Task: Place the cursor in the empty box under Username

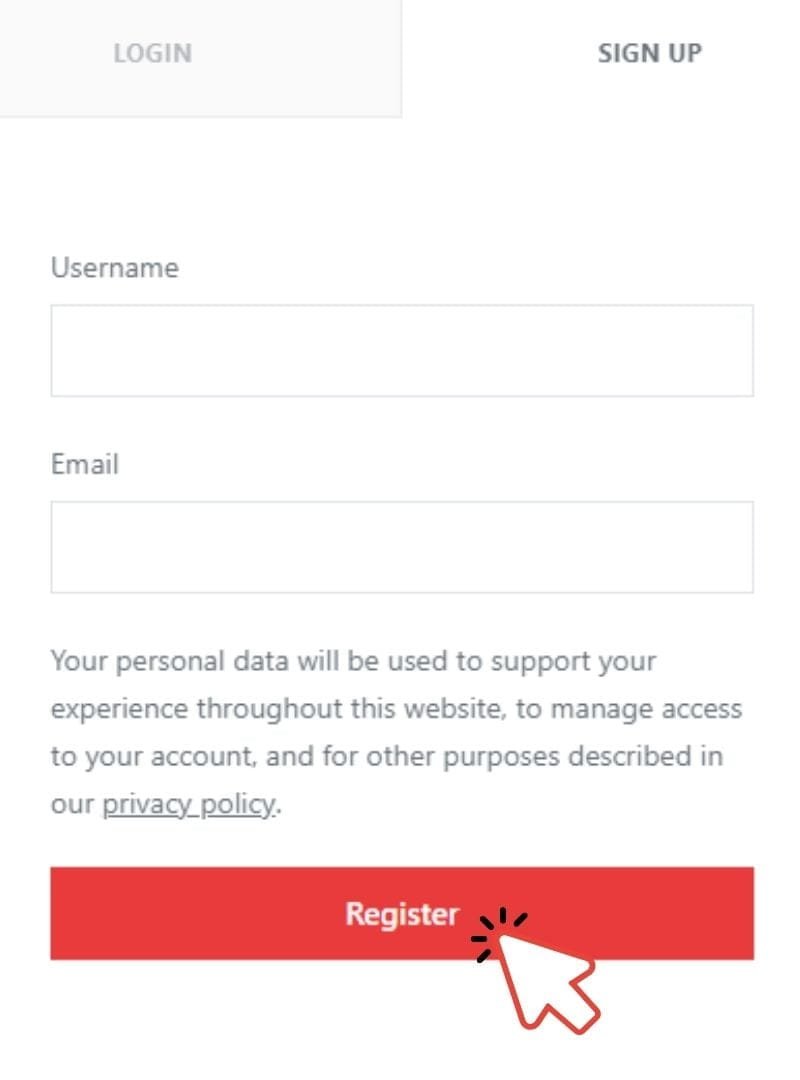Action: pos(402,351)
